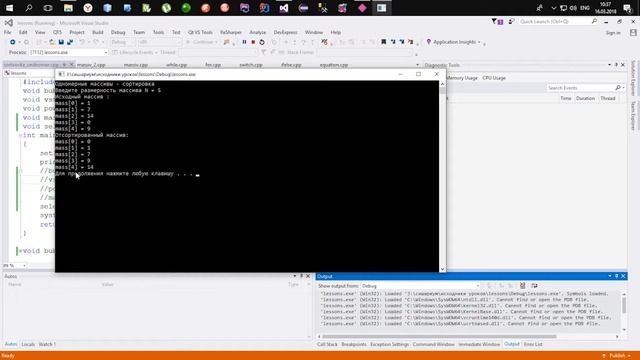
Task: Click Publish in the status bar
Action: click(x=617, y=356)
